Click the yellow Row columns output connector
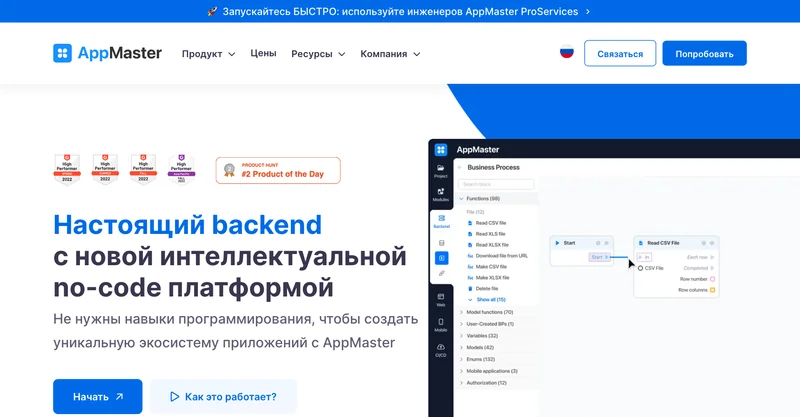This screenshot has height=417, width=800. coord(712,290)
